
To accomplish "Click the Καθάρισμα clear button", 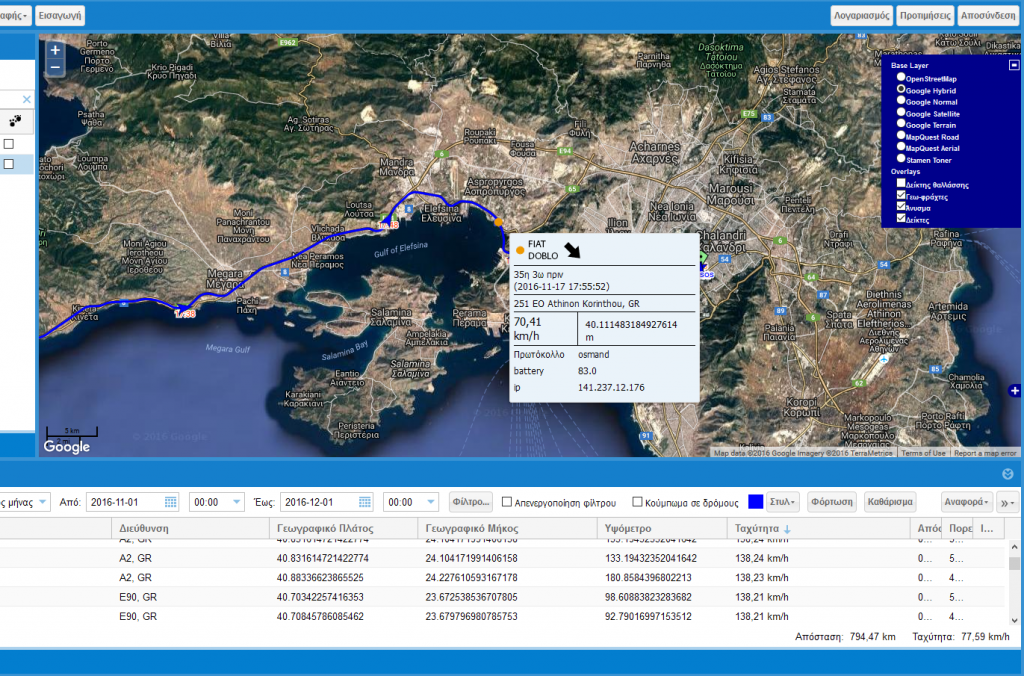I will click(x=889, y=502).
